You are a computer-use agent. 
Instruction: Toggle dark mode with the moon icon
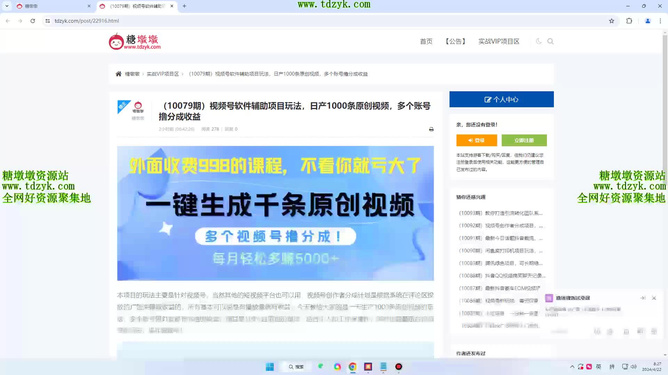pos(538,41)
